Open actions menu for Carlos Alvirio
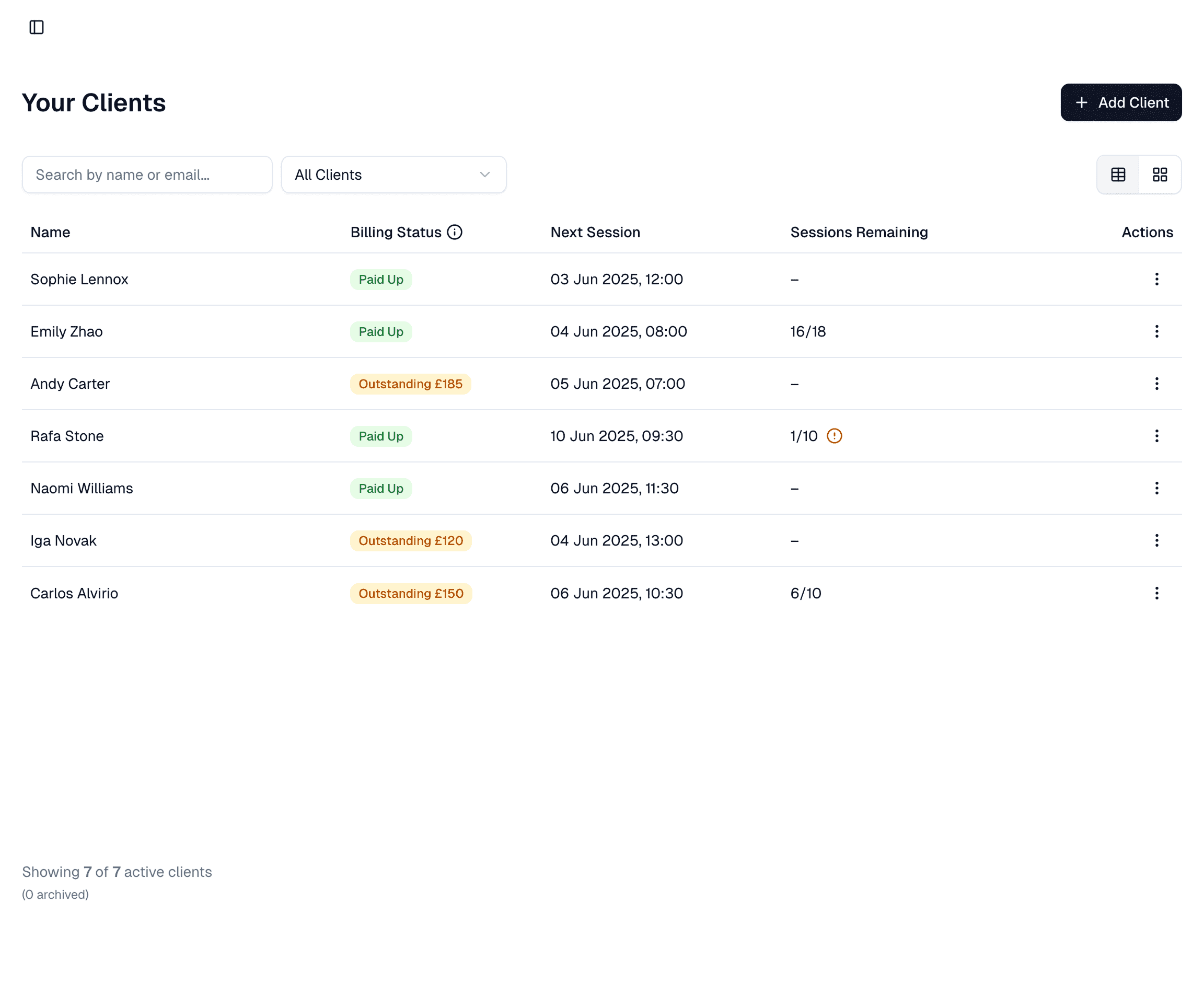This screenshot has height=995, width=1204. point(1156,593)
